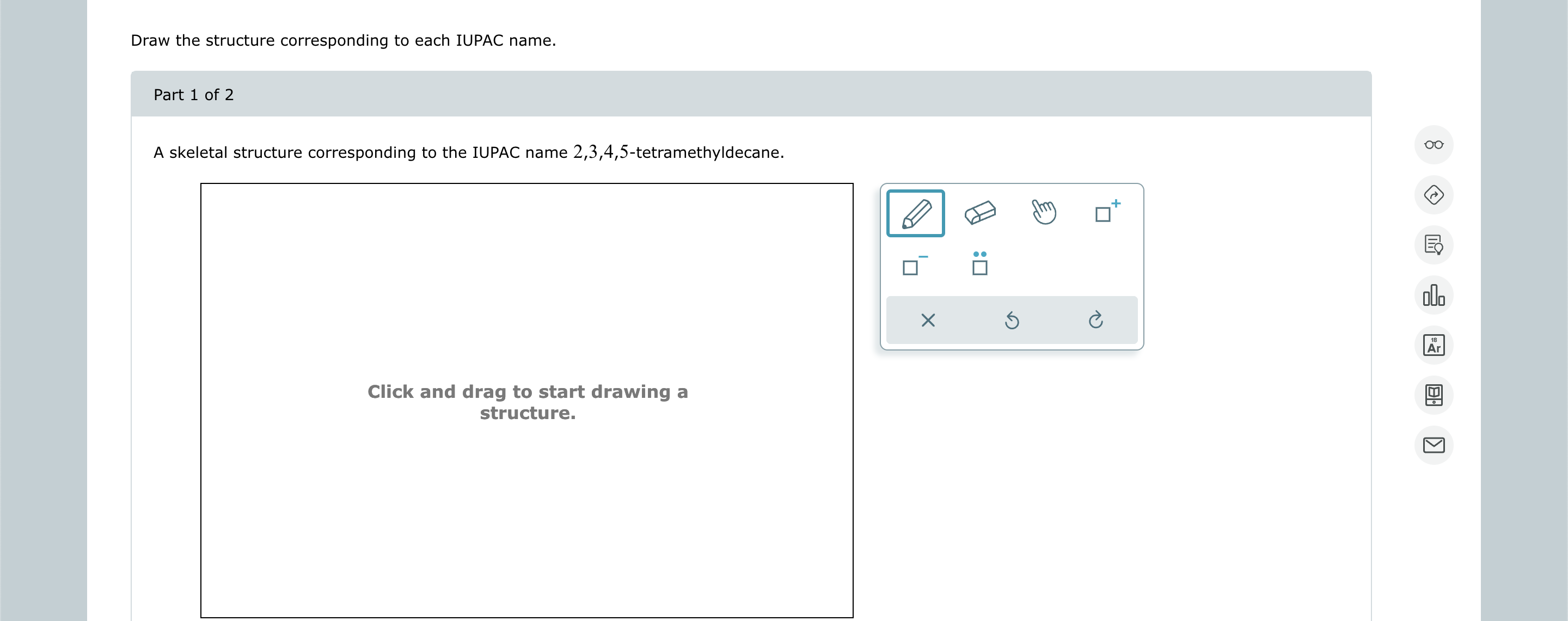Clear the drawing with the X button

928,320
